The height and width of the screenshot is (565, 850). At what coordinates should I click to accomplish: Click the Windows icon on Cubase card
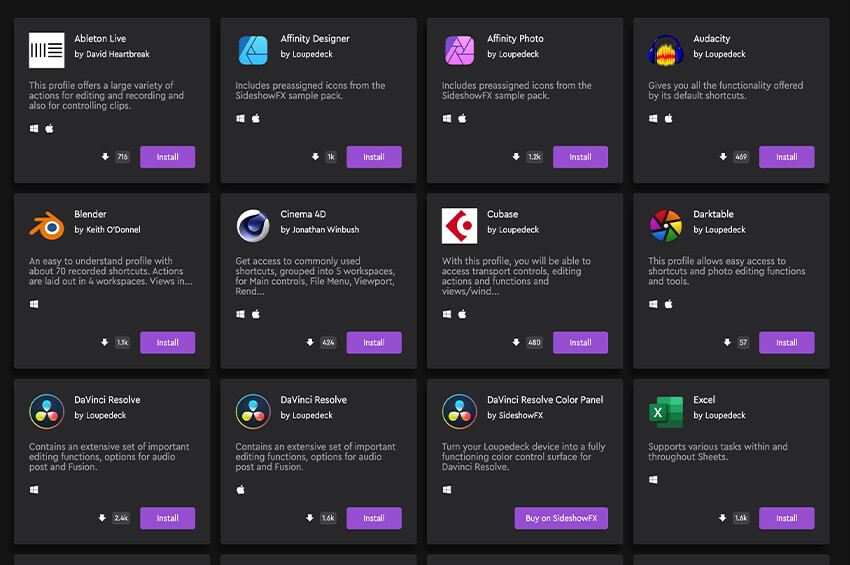pyautogui.click(x=447, y=314)
